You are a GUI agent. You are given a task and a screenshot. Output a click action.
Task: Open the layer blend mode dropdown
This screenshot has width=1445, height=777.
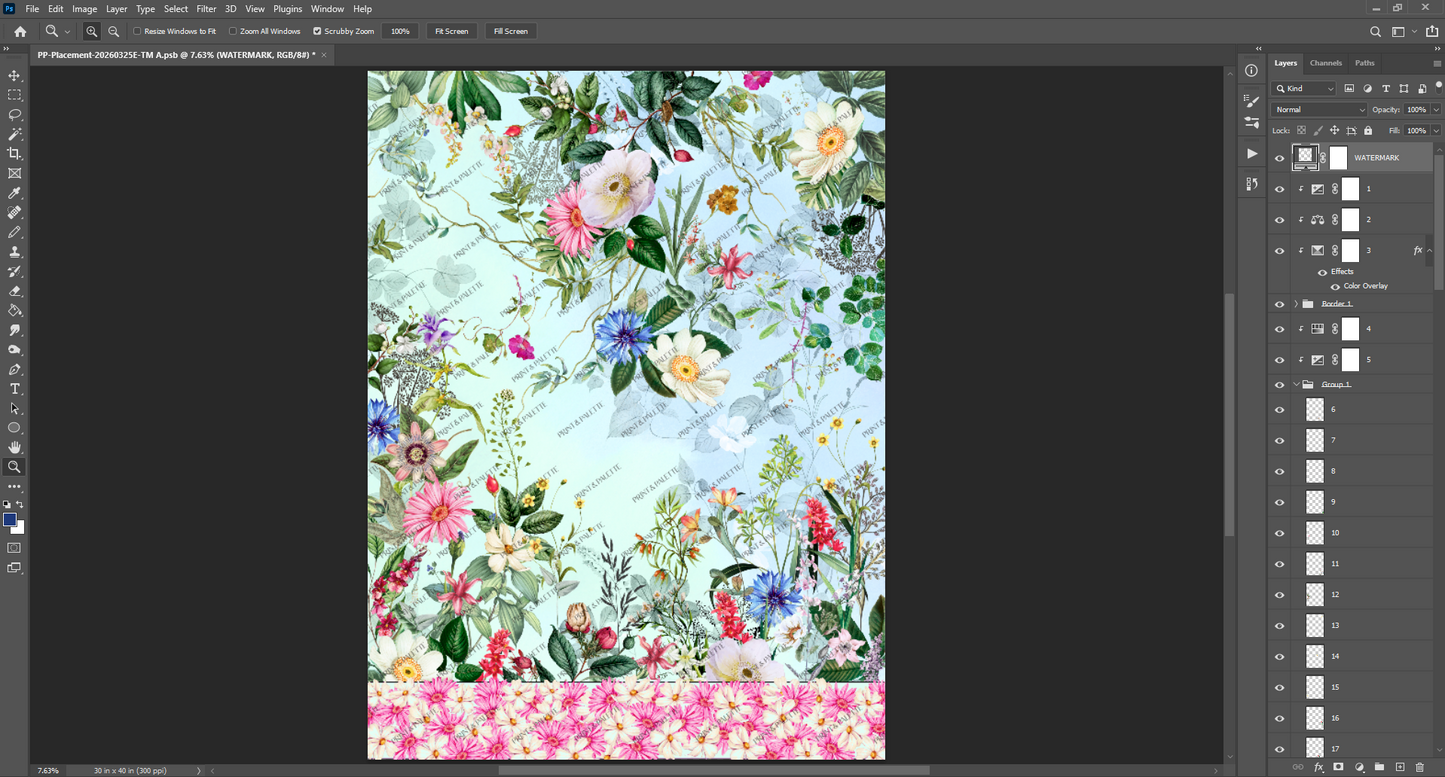coord(1319,109)
